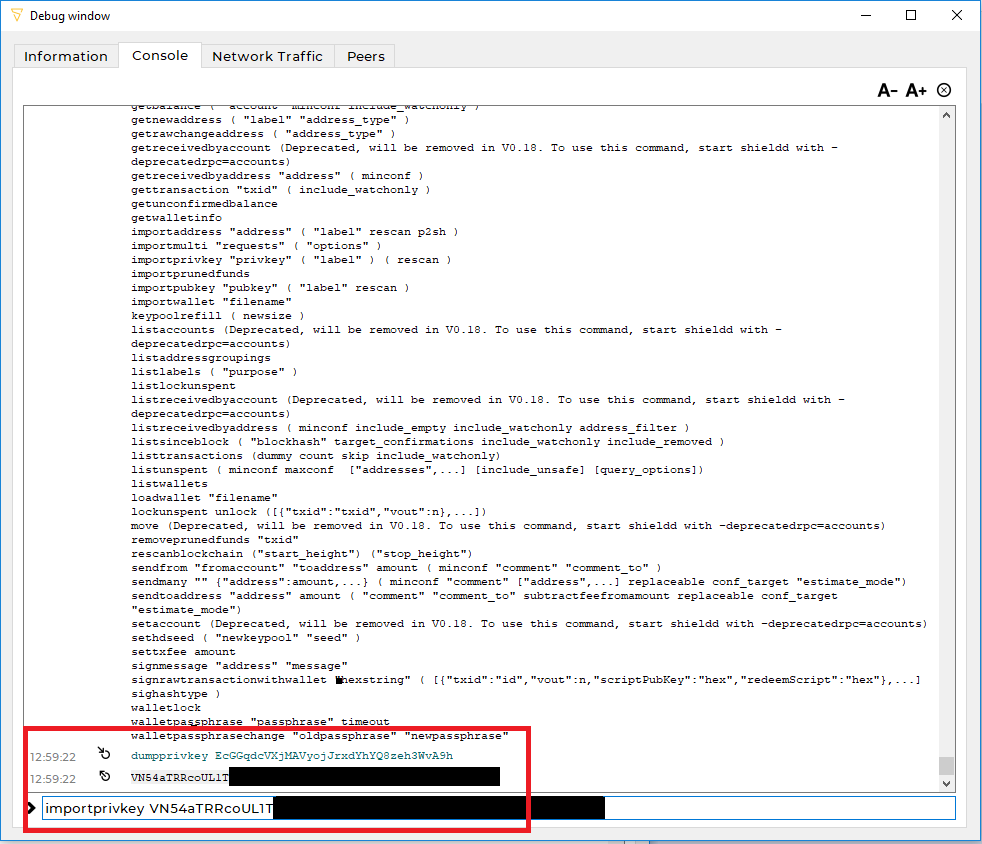Click the 'listwallets' line

coord(169,484)
